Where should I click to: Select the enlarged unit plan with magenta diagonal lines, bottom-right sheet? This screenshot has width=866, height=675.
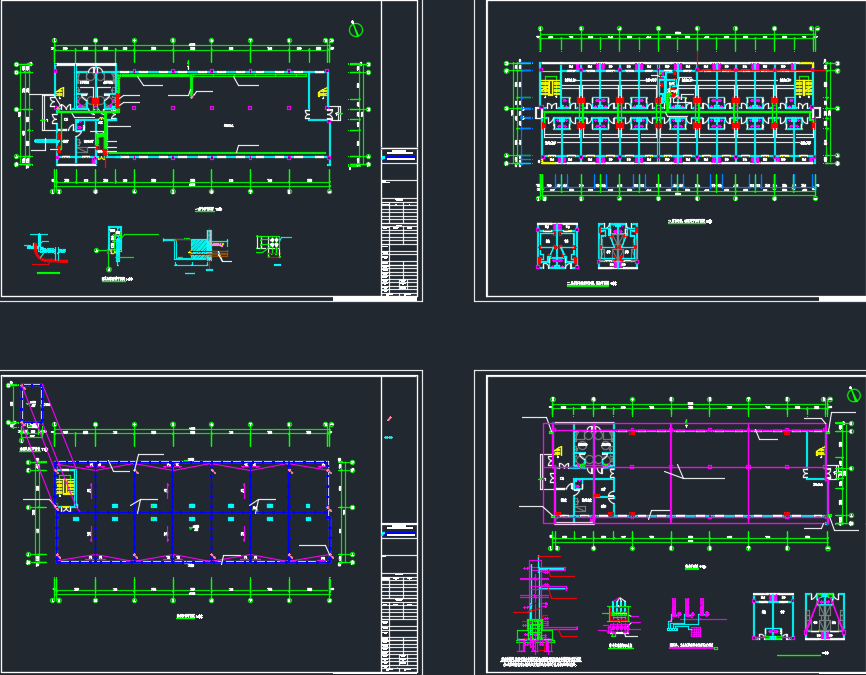[825, 616]
